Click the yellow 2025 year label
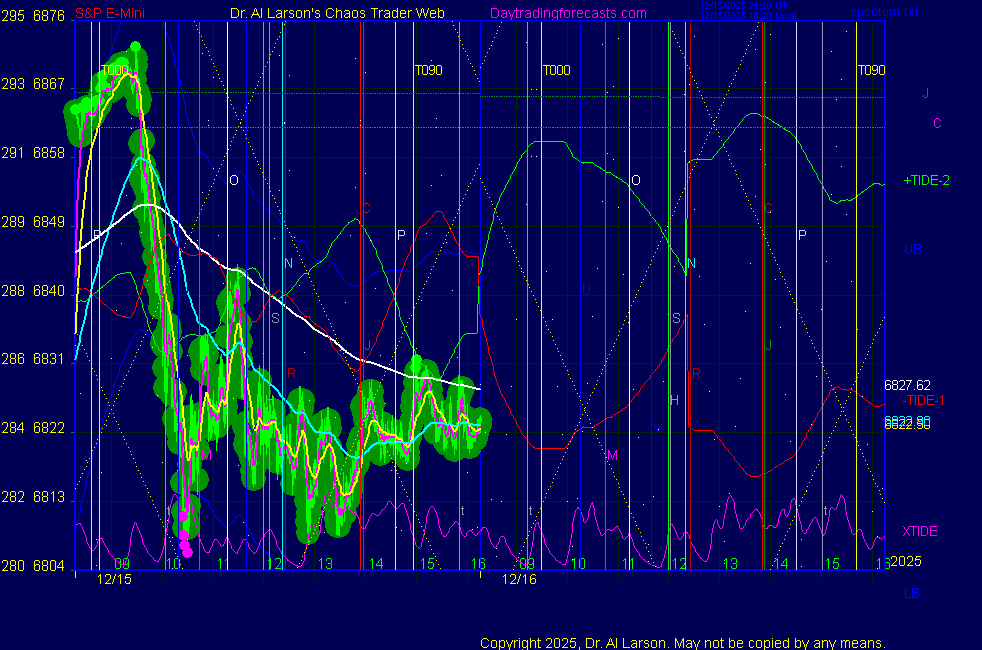Screen dimensions: 982x650 905,562
